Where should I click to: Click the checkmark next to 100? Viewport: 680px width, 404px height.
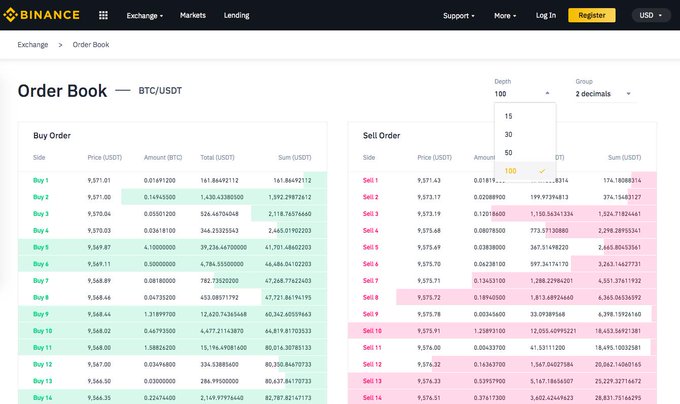[542, 171]
